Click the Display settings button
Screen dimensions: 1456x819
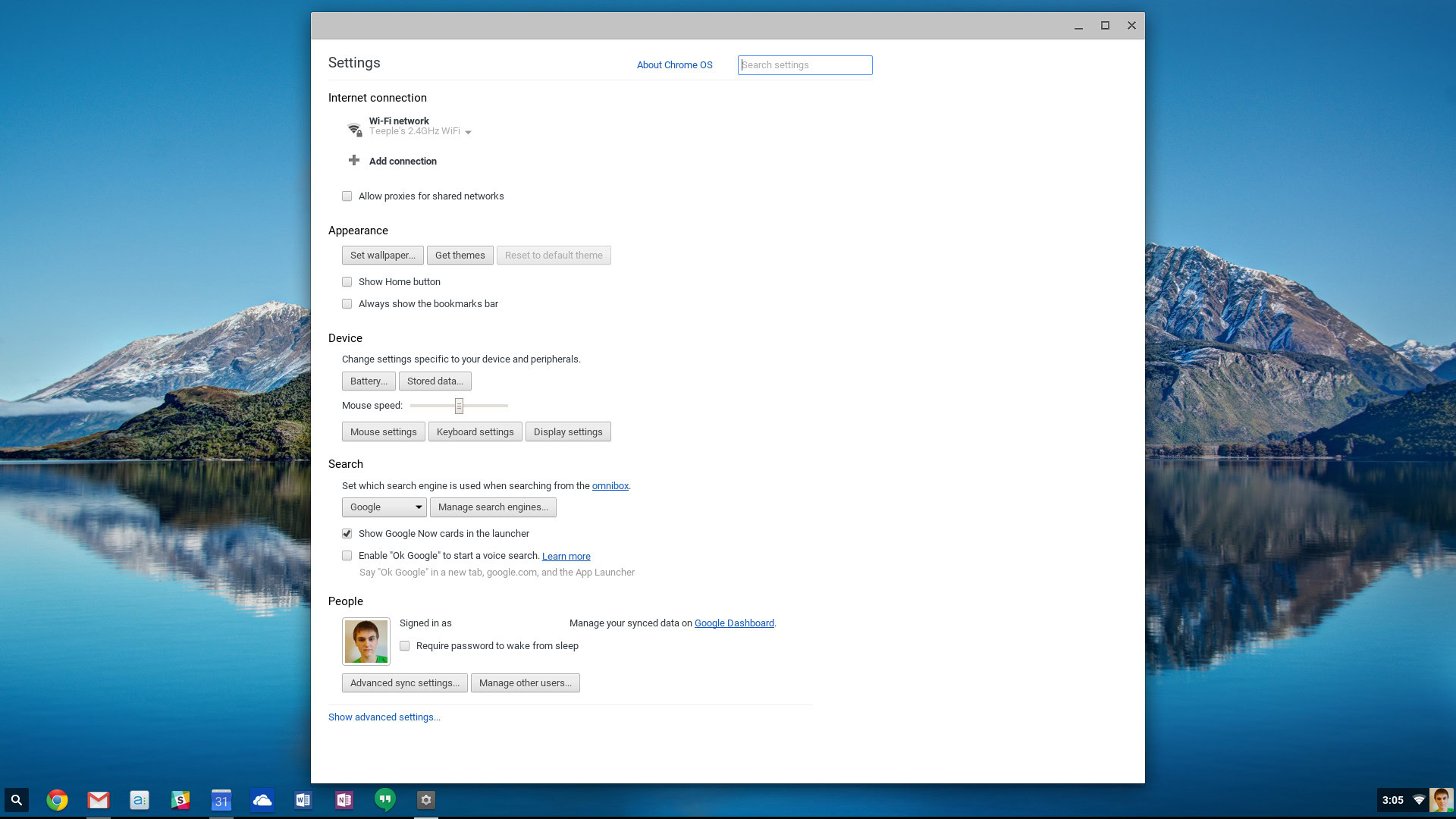point(567,432)
